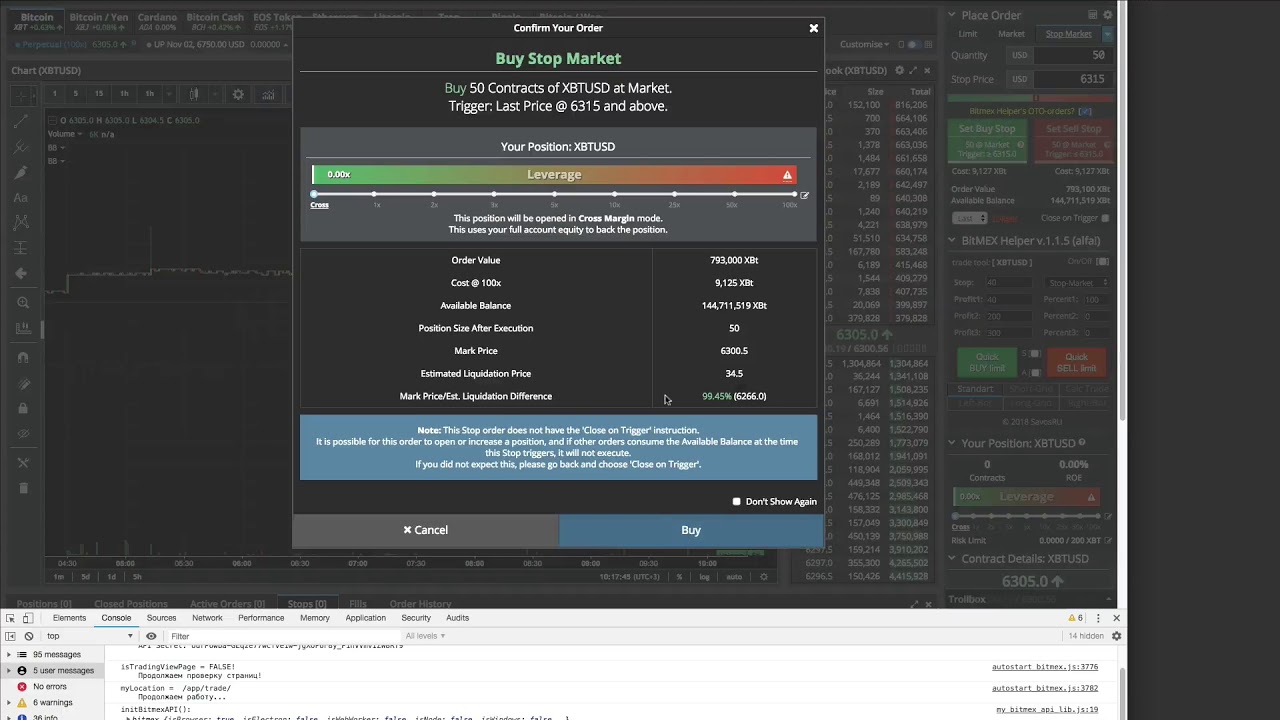
Task: Toggle console live expression eye icon
Action: 151,636
